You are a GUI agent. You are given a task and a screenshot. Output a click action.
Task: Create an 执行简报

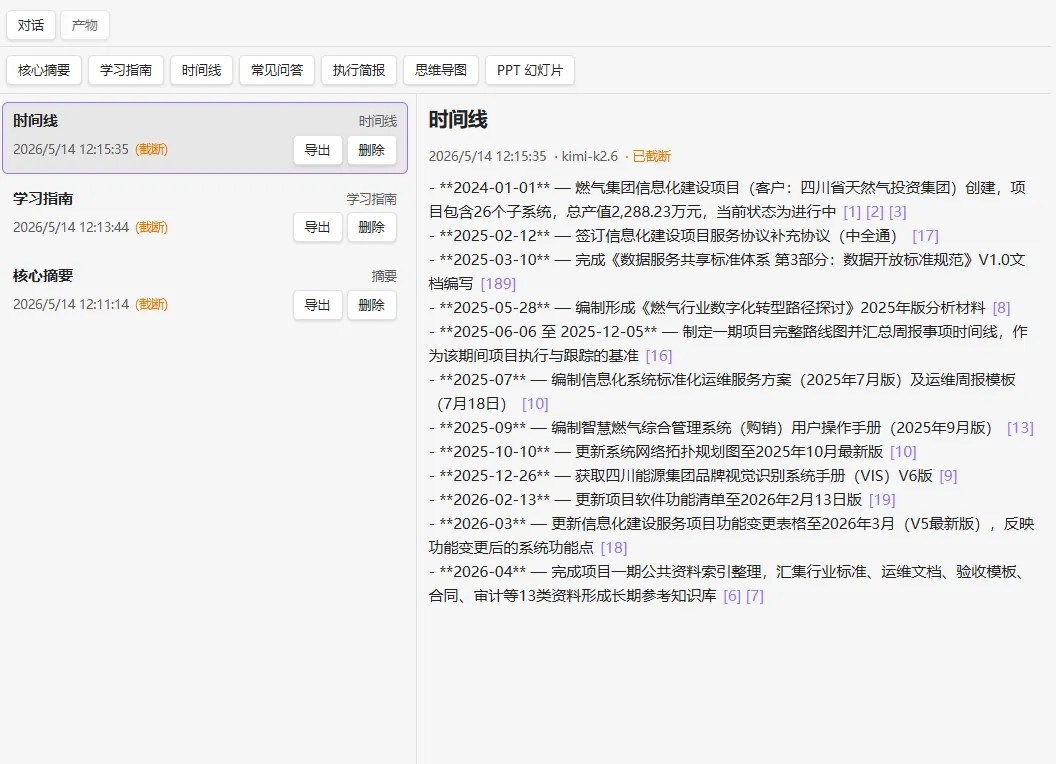pyautogui.click(x=359, y=70)
